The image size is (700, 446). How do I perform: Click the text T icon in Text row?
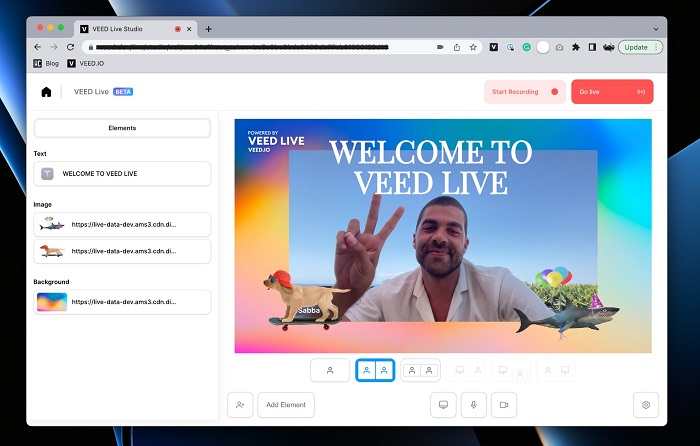47,174
